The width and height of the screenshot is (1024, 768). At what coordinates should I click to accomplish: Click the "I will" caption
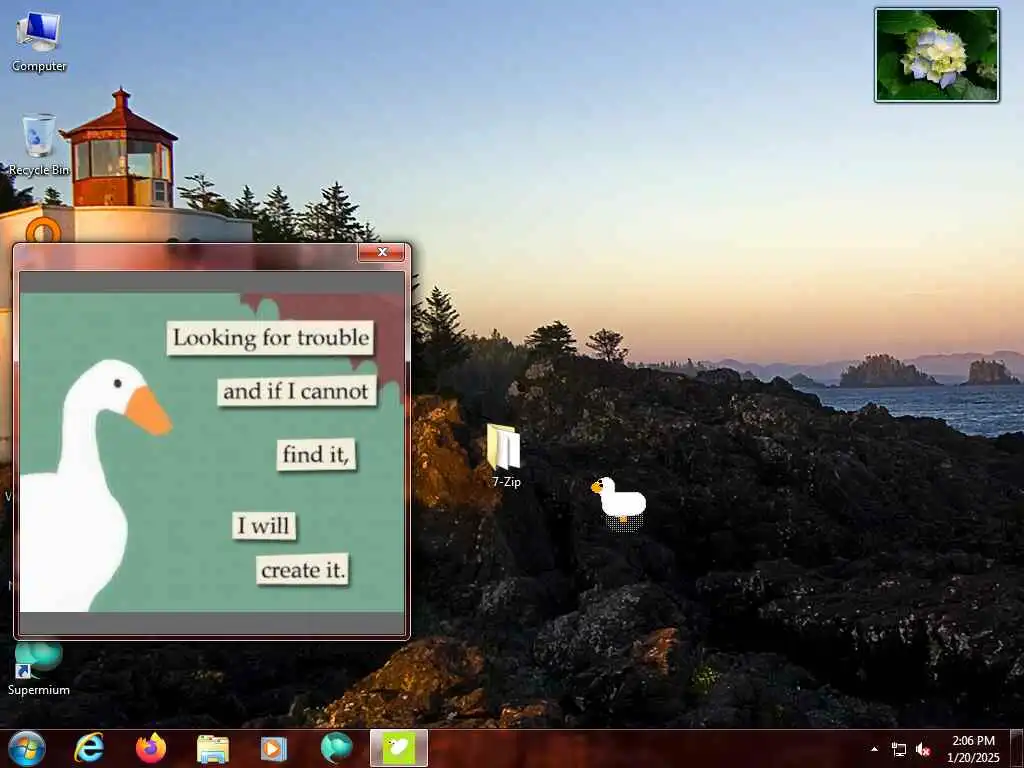tap(264, 525)
